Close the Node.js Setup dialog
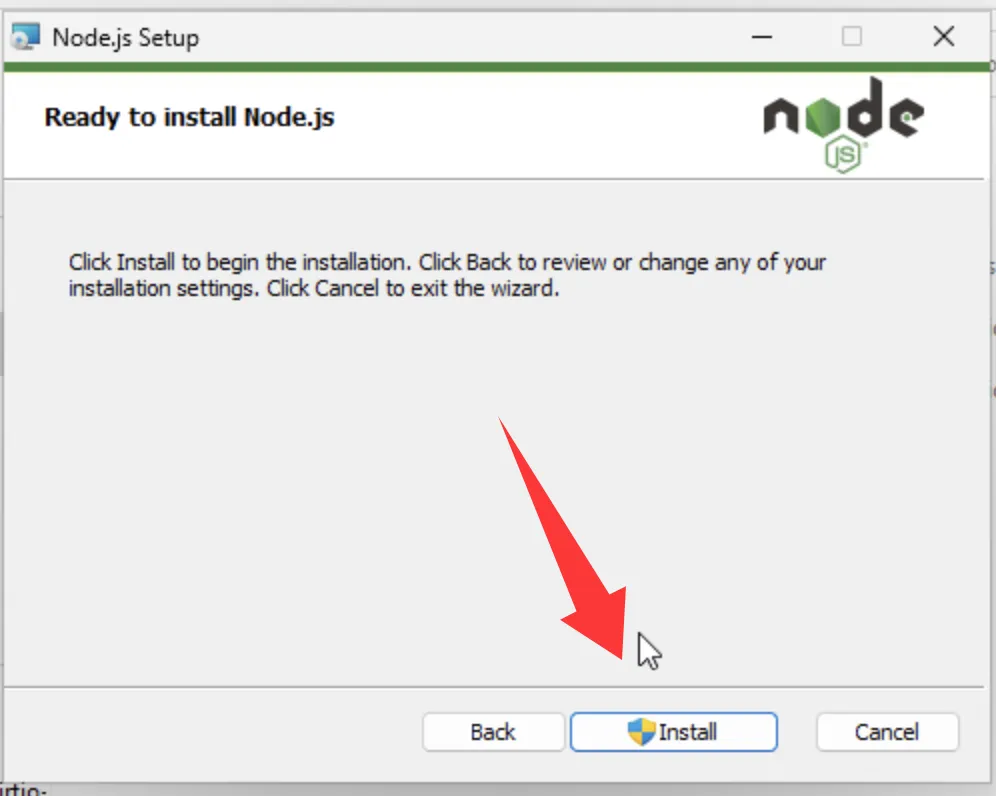Viewport: 996px width, 796px height. (x=944, y=36)
